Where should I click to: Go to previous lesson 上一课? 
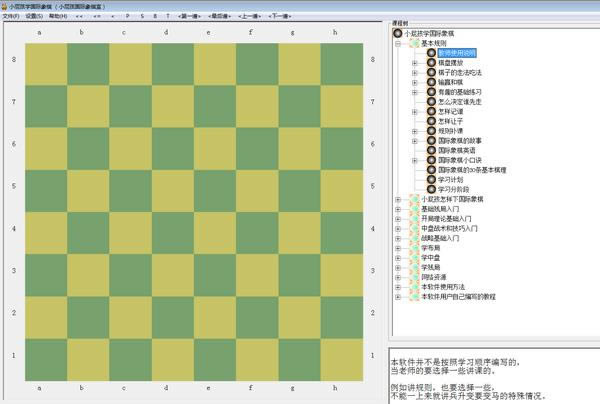pyautogui.click(x=249, y=16)
